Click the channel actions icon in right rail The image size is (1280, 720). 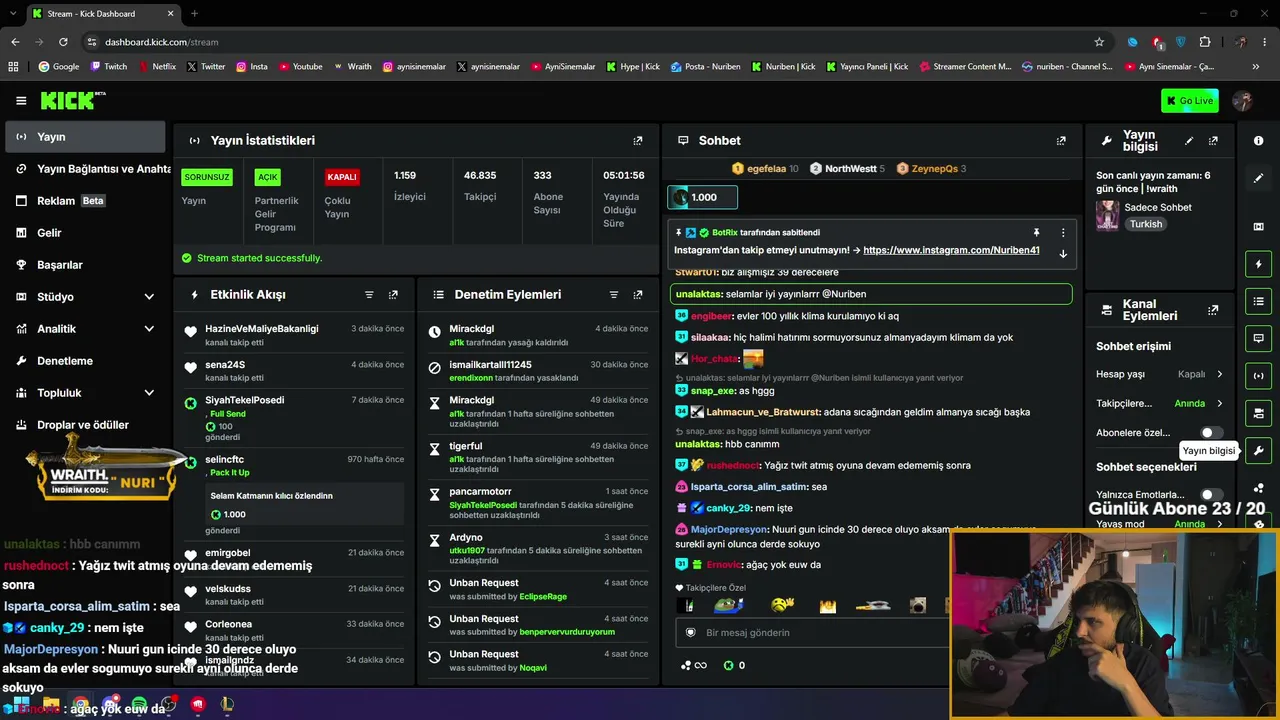point(1258,413)
